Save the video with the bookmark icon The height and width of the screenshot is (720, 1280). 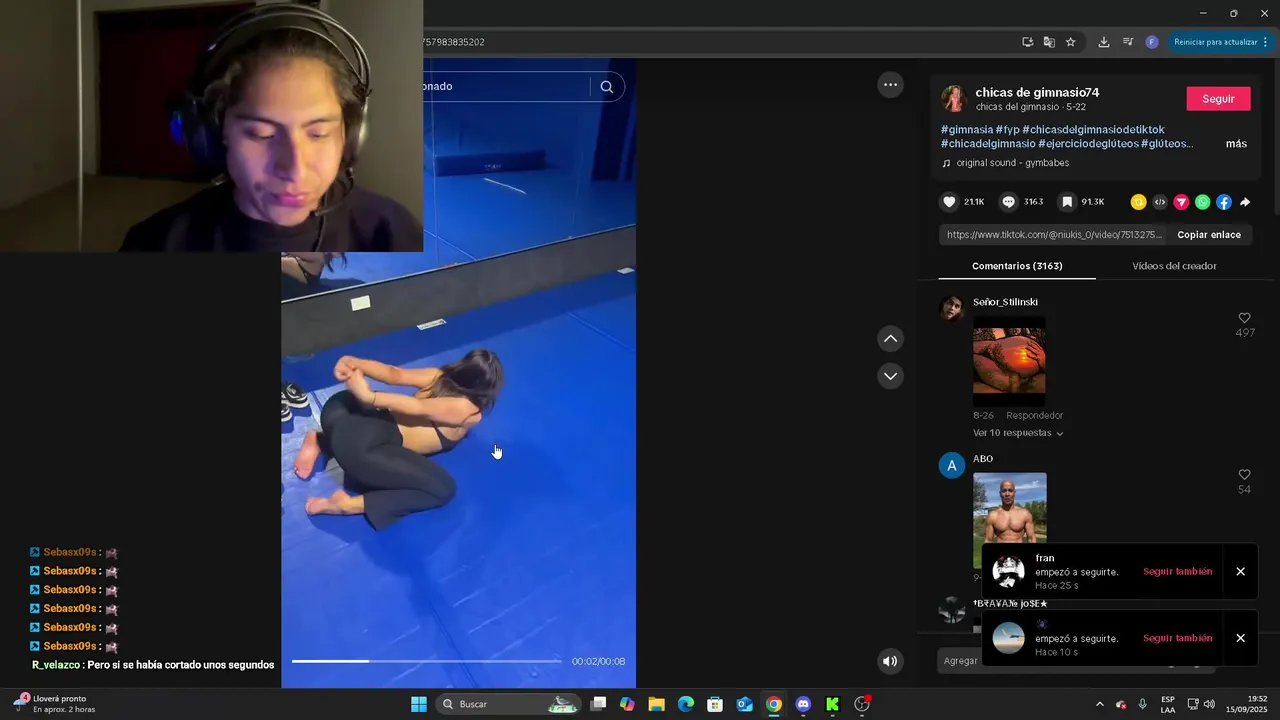click(x=1067, y=202)
